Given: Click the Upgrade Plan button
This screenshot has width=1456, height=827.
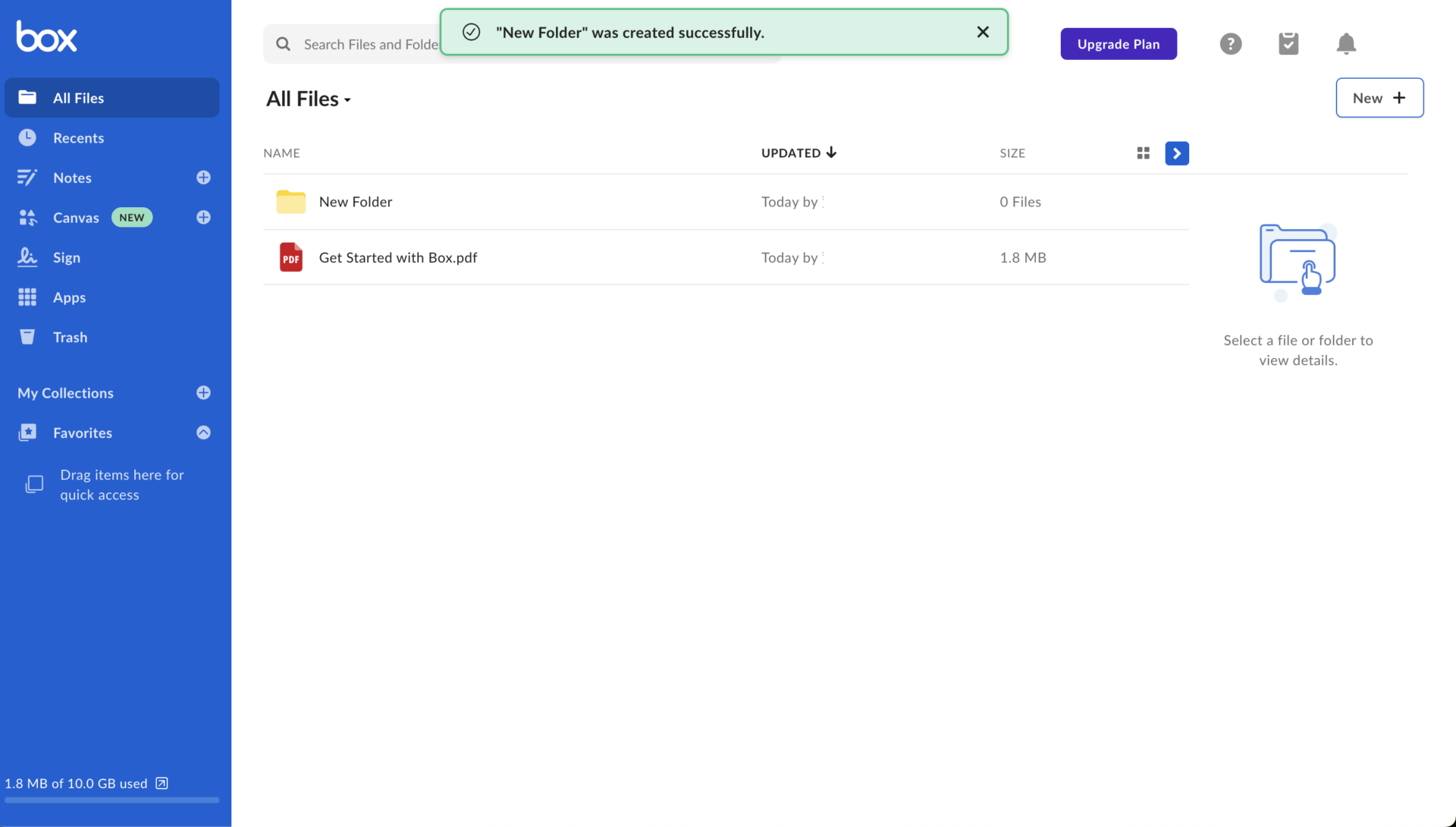Looking at the screenshot, I should coord(1119,43).
